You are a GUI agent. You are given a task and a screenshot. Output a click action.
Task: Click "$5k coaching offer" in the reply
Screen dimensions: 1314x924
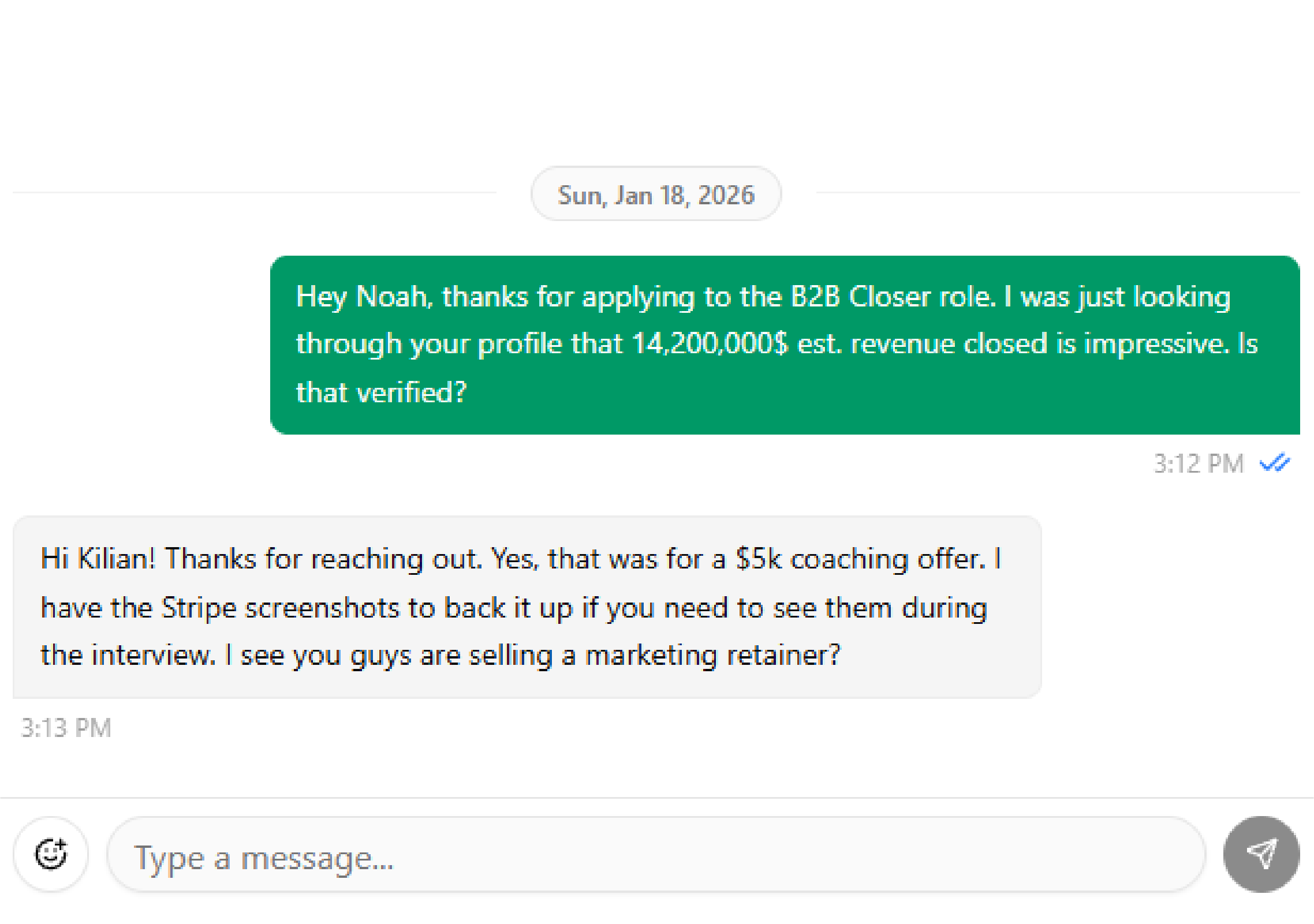tap(860, 559)
